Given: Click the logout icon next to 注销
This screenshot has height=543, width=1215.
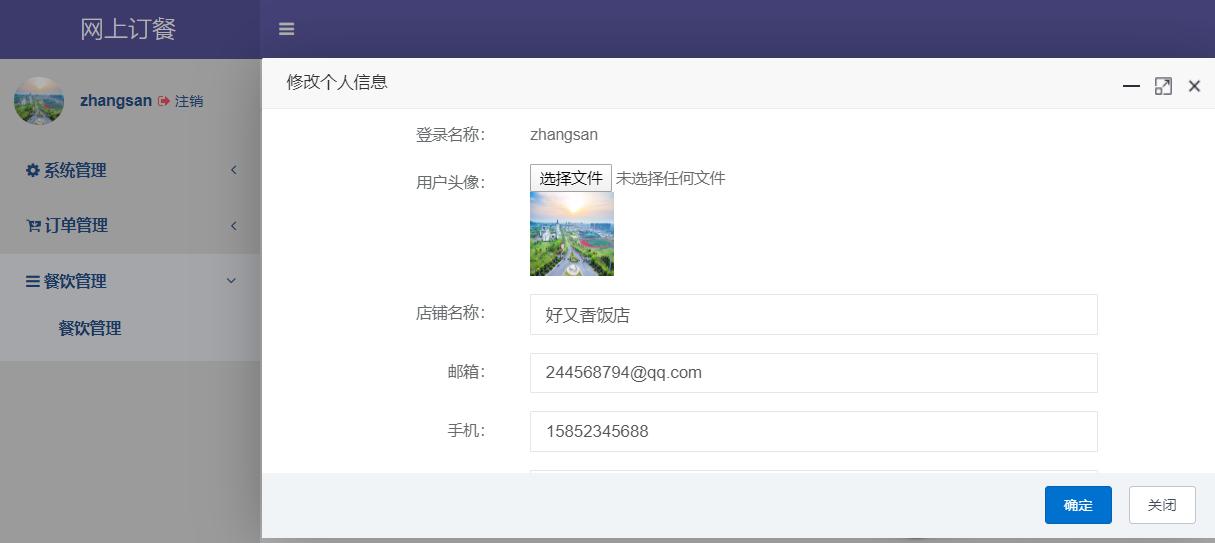Looking at the screenshot, I should pos(164,101).
